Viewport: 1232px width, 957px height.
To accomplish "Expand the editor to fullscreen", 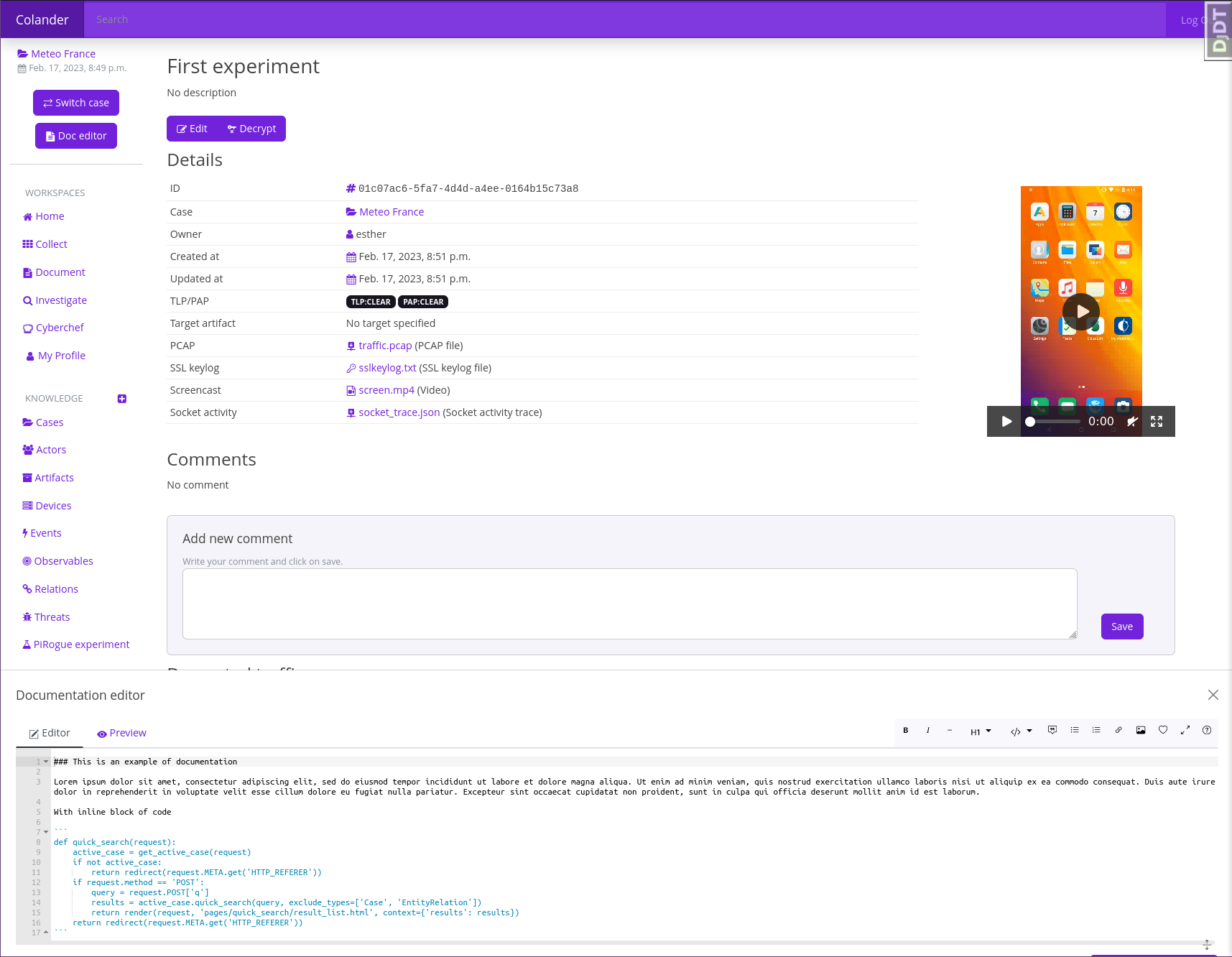I will (1185, 731).
